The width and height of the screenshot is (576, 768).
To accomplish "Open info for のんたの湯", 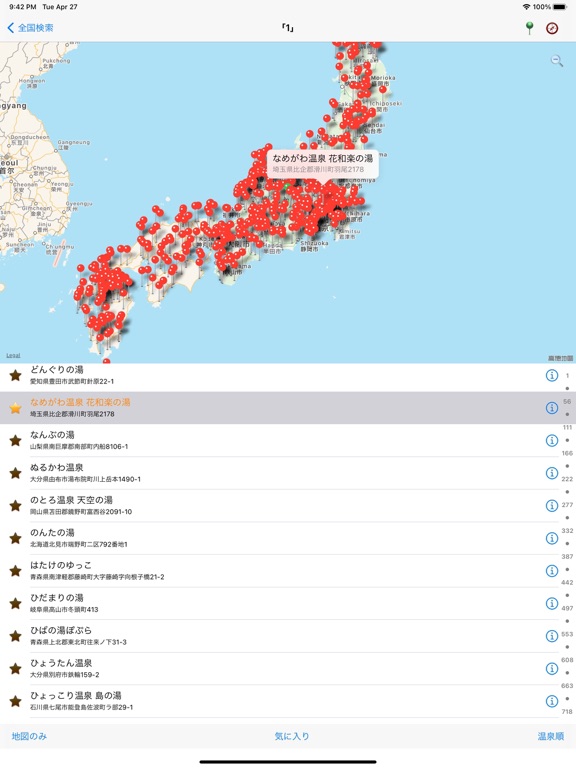I will [552, 538].
